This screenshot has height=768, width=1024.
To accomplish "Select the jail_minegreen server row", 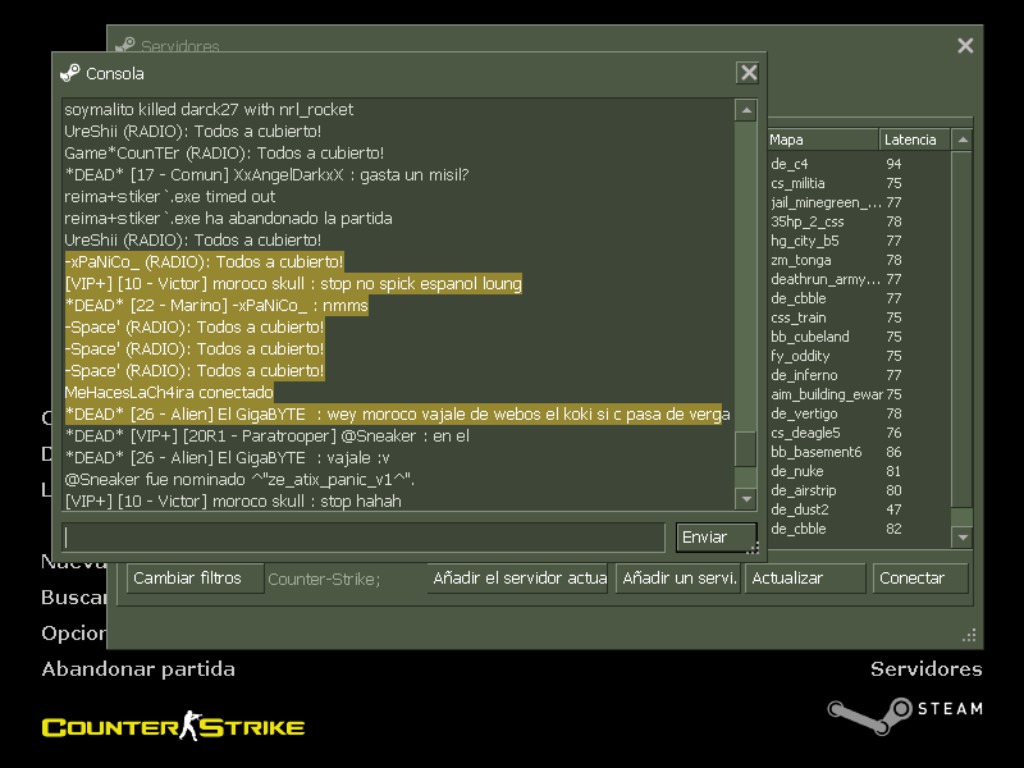I will point(859,202).
